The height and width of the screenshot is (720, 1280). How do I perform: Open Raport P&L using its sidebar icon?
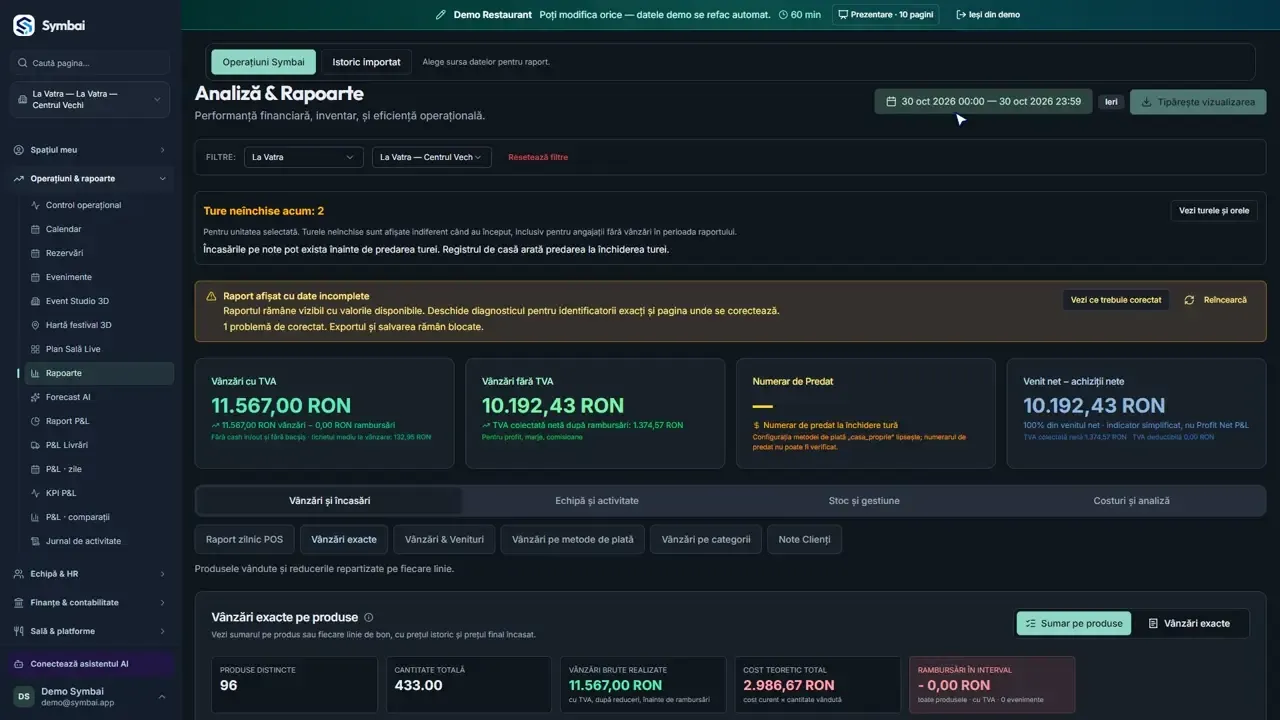[x=35, y=421]
